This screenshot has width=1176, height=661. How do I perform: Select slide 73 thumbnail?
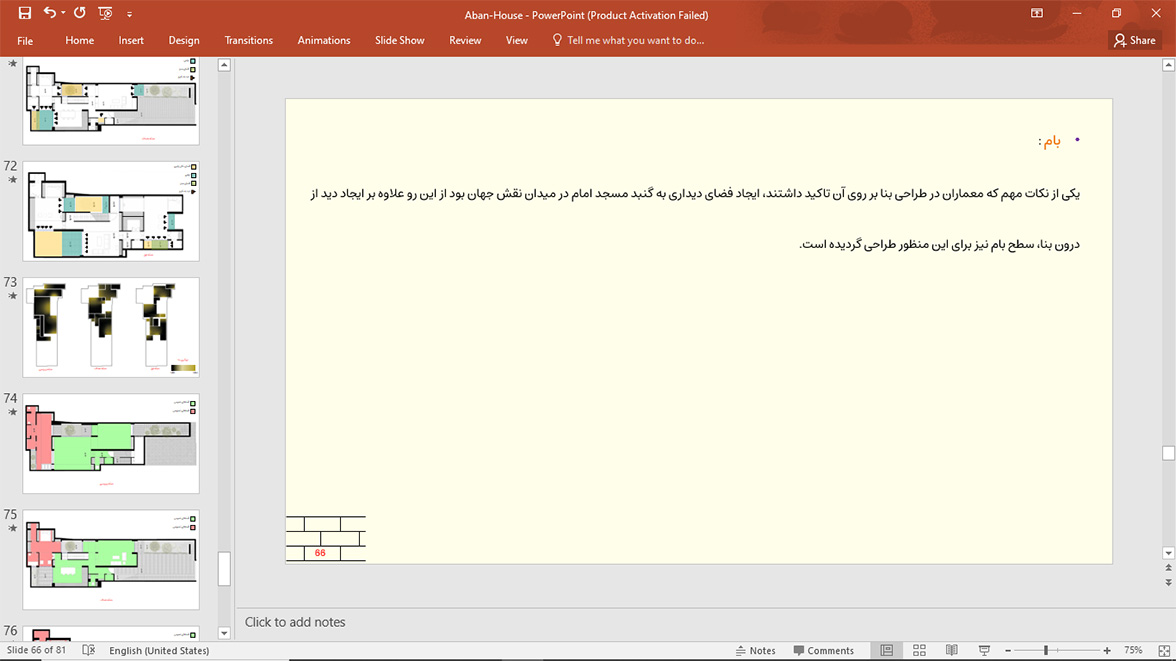pos(111,327)
